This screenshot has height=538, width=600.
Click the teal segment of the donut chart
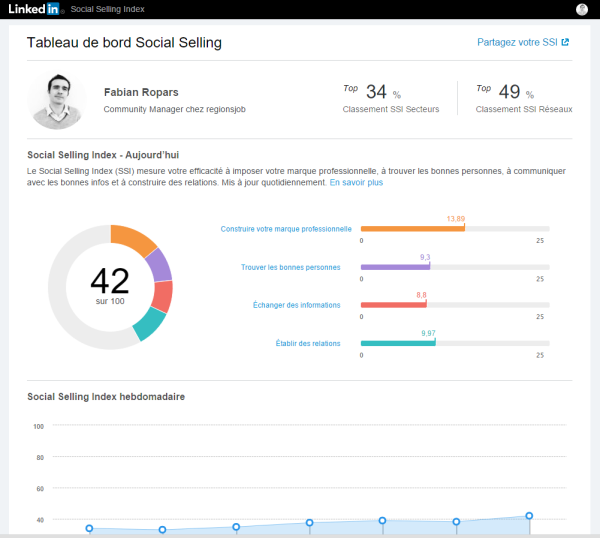(149, 323)
